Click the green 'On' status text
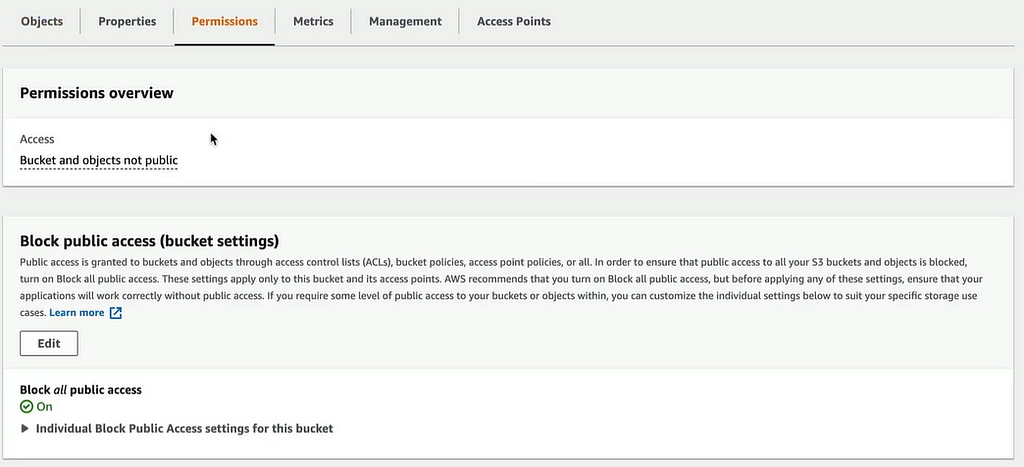 pos(44,407)
